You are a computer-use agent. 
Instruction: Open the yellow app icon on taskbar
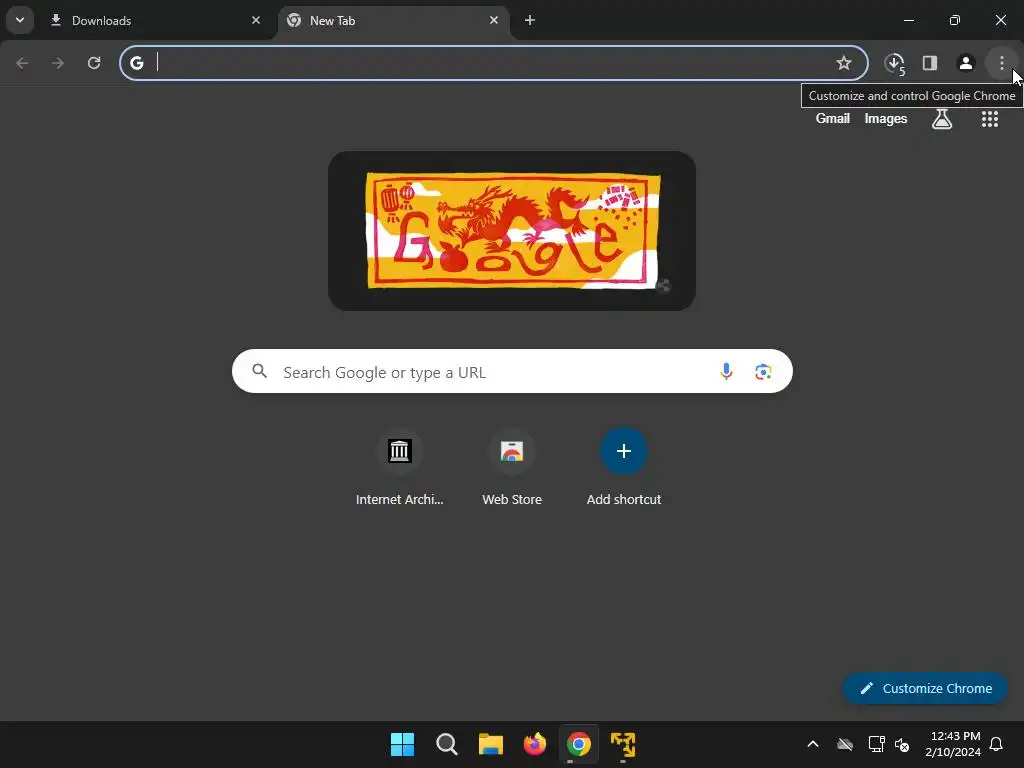(x=623, y=744)
